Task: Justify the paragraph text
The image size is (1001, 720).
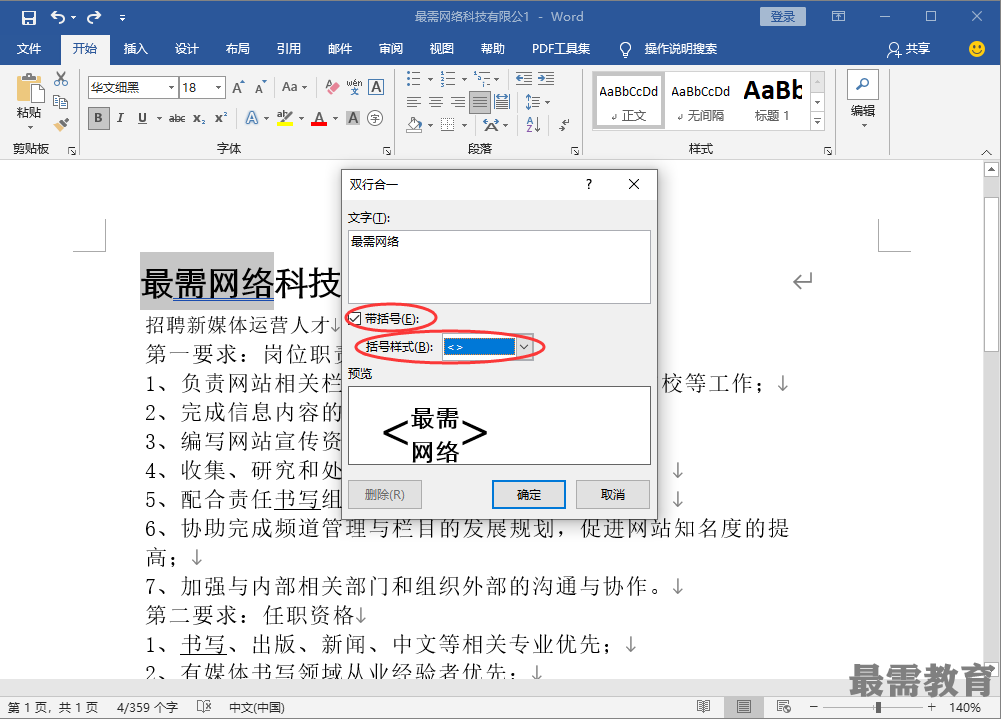Action: [479, 102]
